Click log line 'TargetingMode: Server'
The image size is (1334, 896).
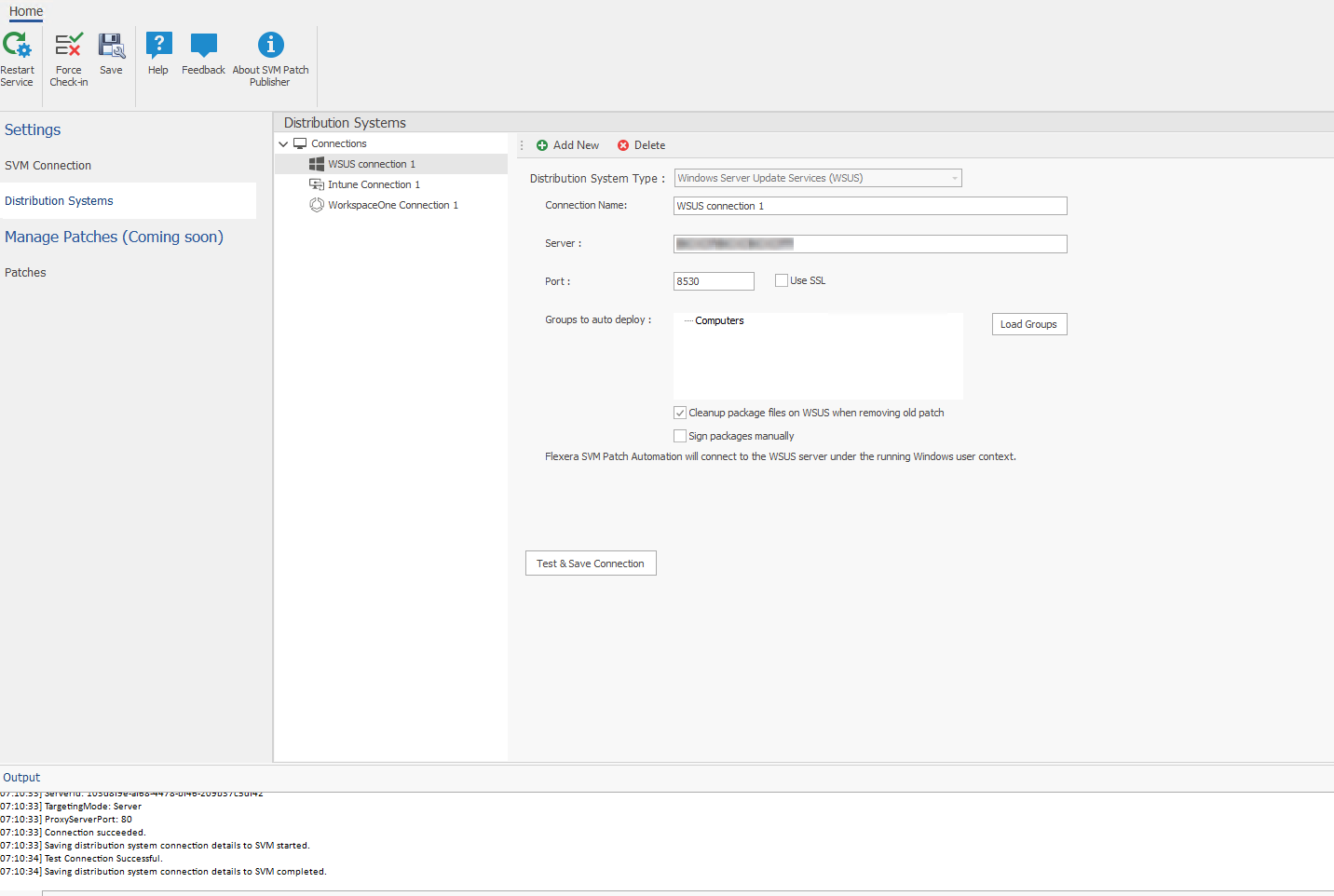tap(93, 807)
